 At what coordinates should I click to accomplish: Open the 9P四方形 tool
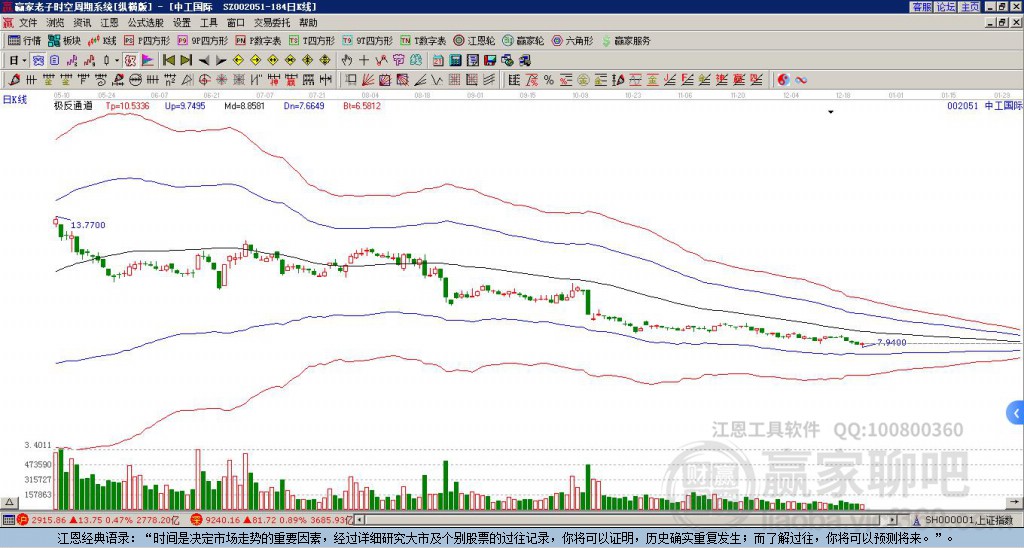[202, 40]
